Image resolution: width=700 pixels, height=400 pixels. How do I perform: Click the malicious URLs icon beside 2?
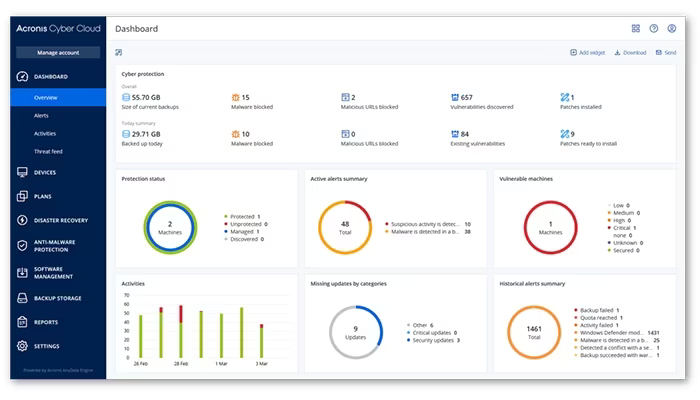click(x=345, y=97)
